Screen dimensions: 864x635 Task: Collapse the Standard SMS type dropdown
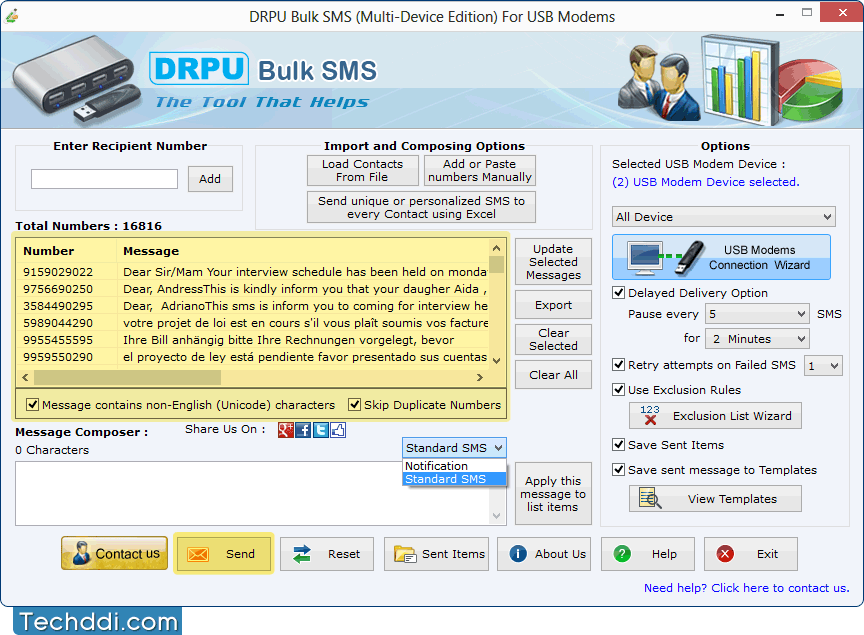pyautogui.click(x=454, y=448)
